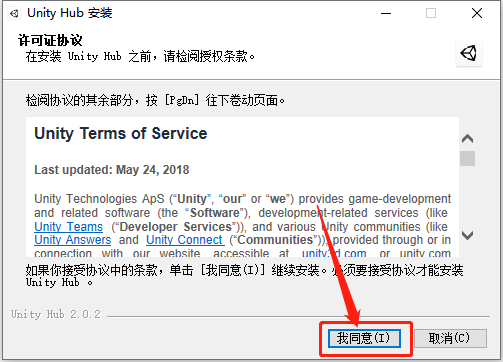This screenshot has width=503, height=362.
Task: Click the "Unity Terms of Service" heading
Action: point(121,134)
